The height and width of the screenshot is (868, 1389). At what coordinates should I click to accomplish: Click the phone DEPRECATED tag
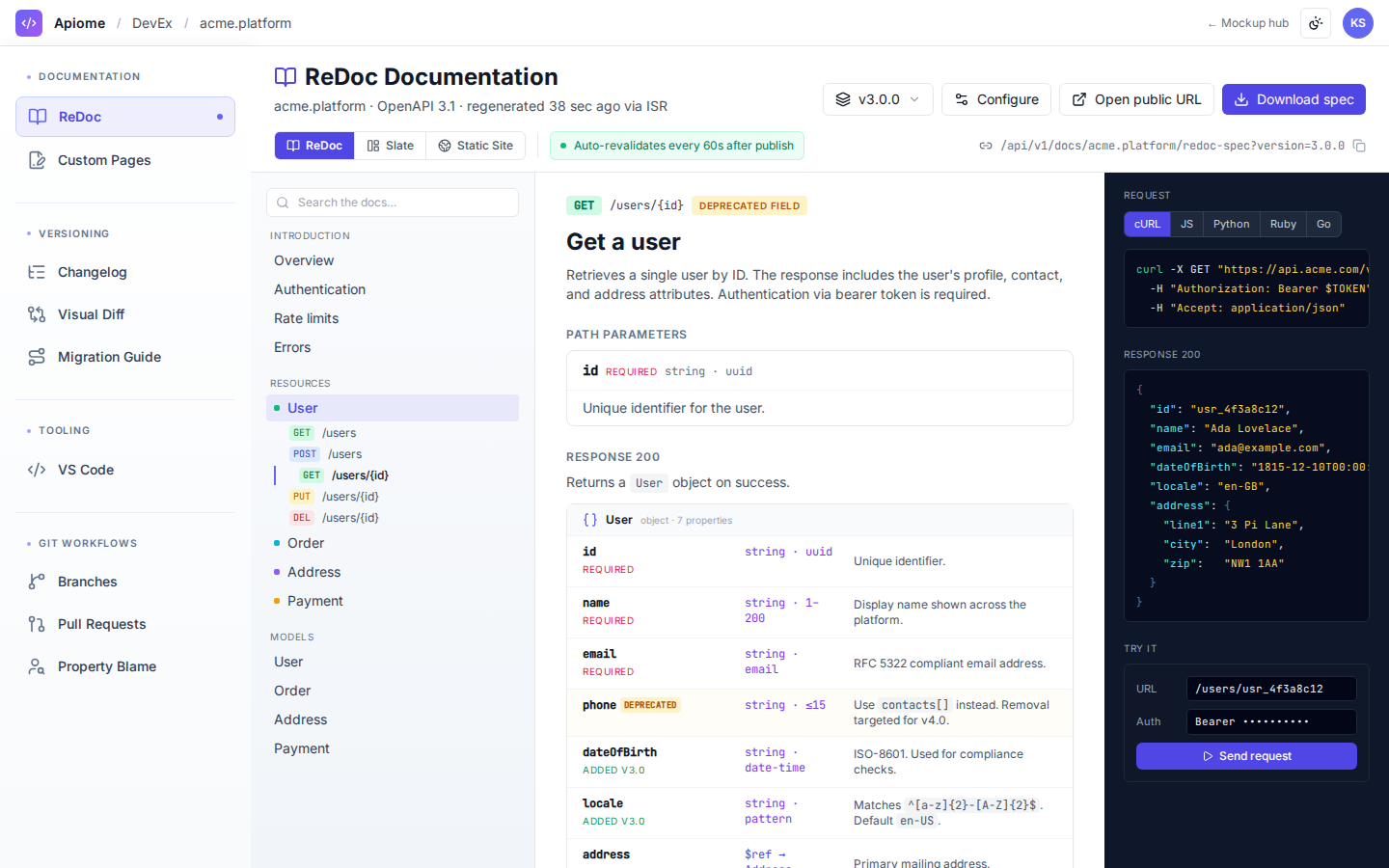tap(650, 705)
